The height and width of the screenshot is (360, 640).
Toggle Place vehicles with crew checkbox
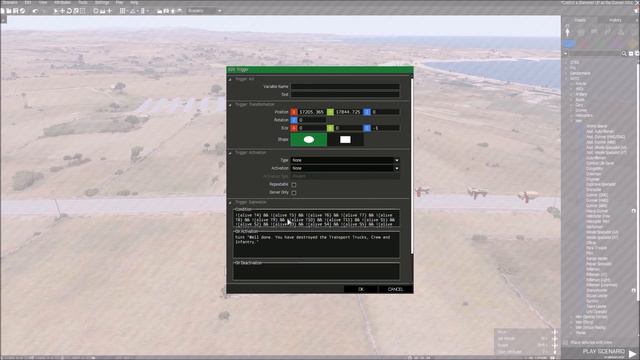click(566, 342)
